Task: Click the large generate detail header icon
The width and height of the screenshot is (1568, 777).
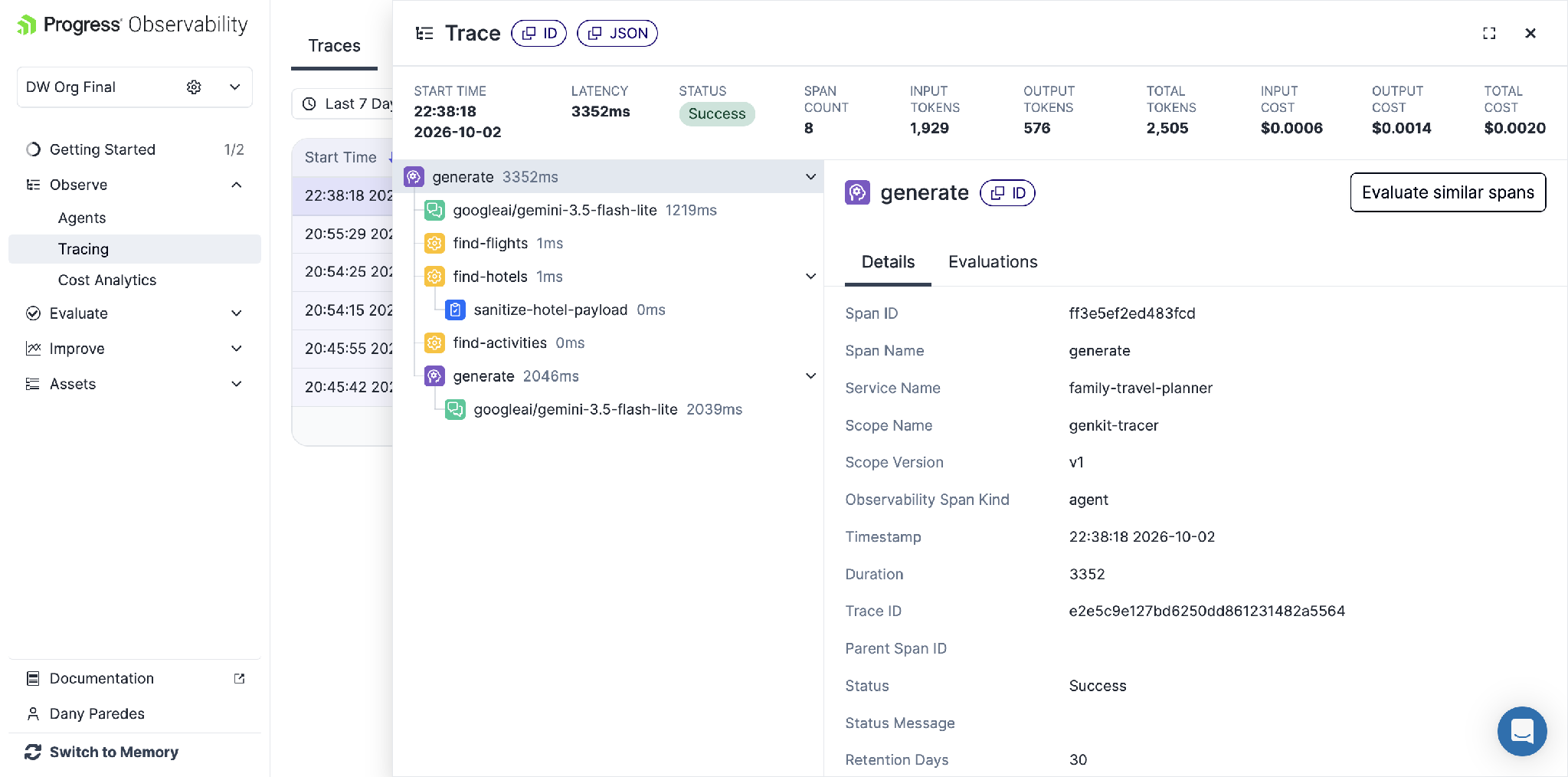Action: click(857, 192)
